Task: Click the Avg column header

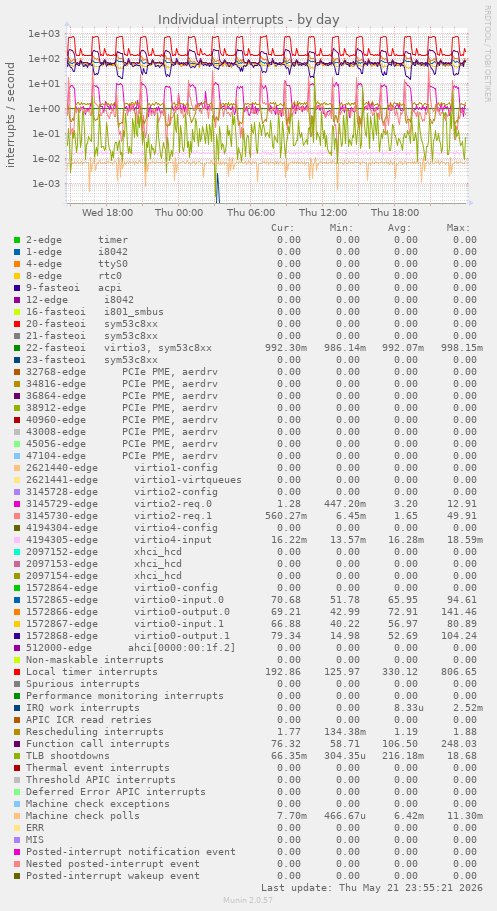Action: (x=399, y=228)
